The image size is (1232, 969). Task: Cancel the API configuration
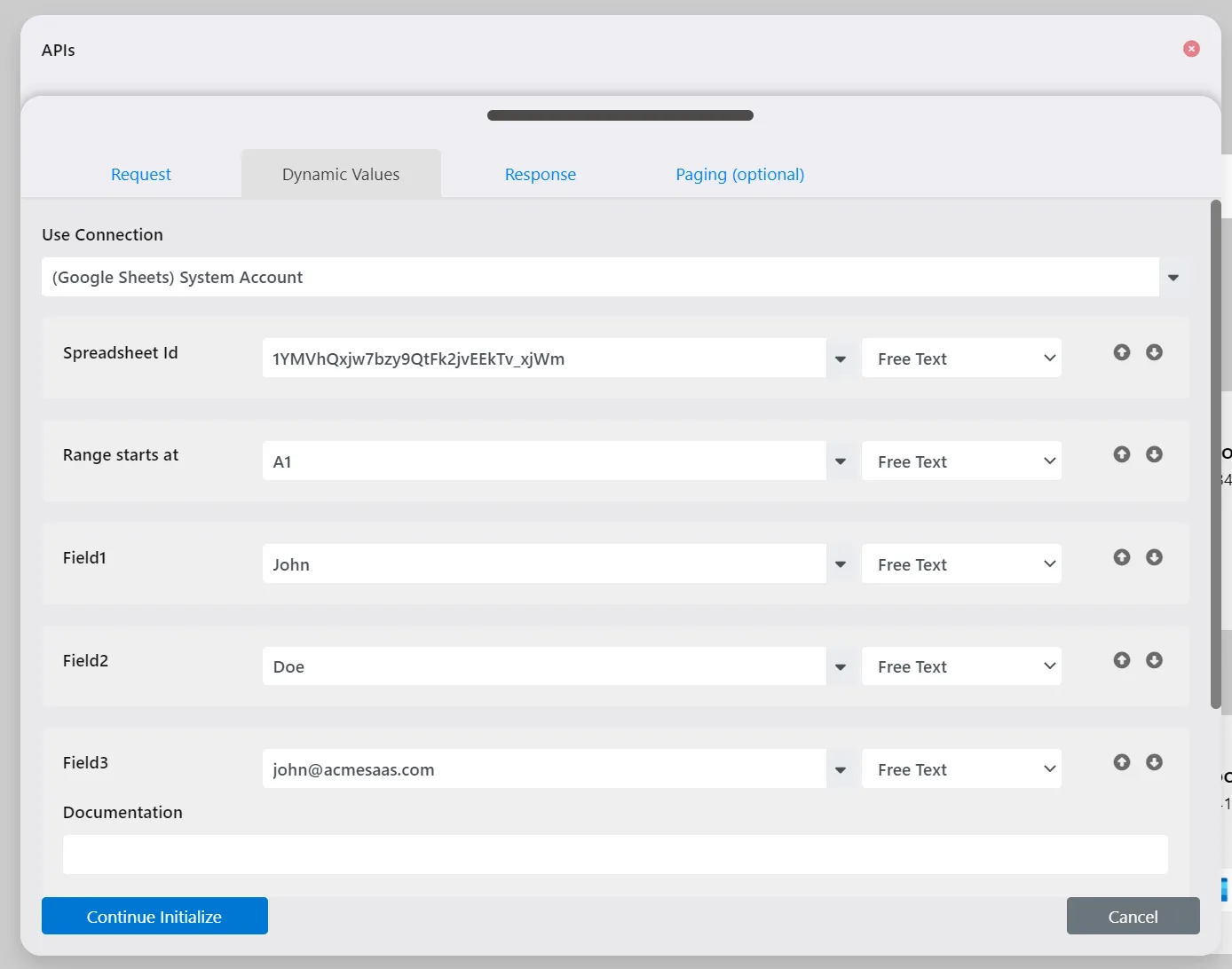click(x=1133, y=916)
